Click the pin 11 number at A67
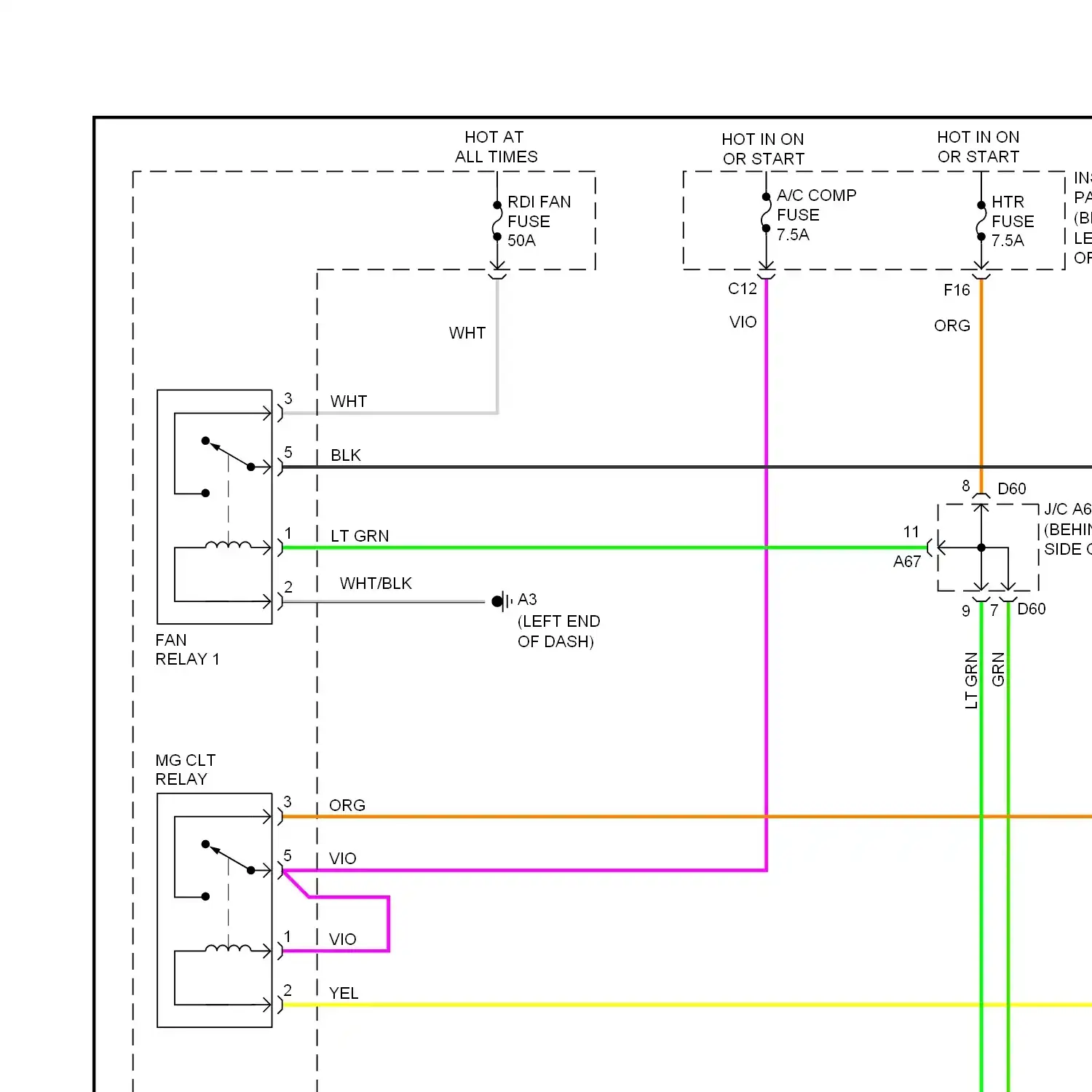 coord(911,531)
